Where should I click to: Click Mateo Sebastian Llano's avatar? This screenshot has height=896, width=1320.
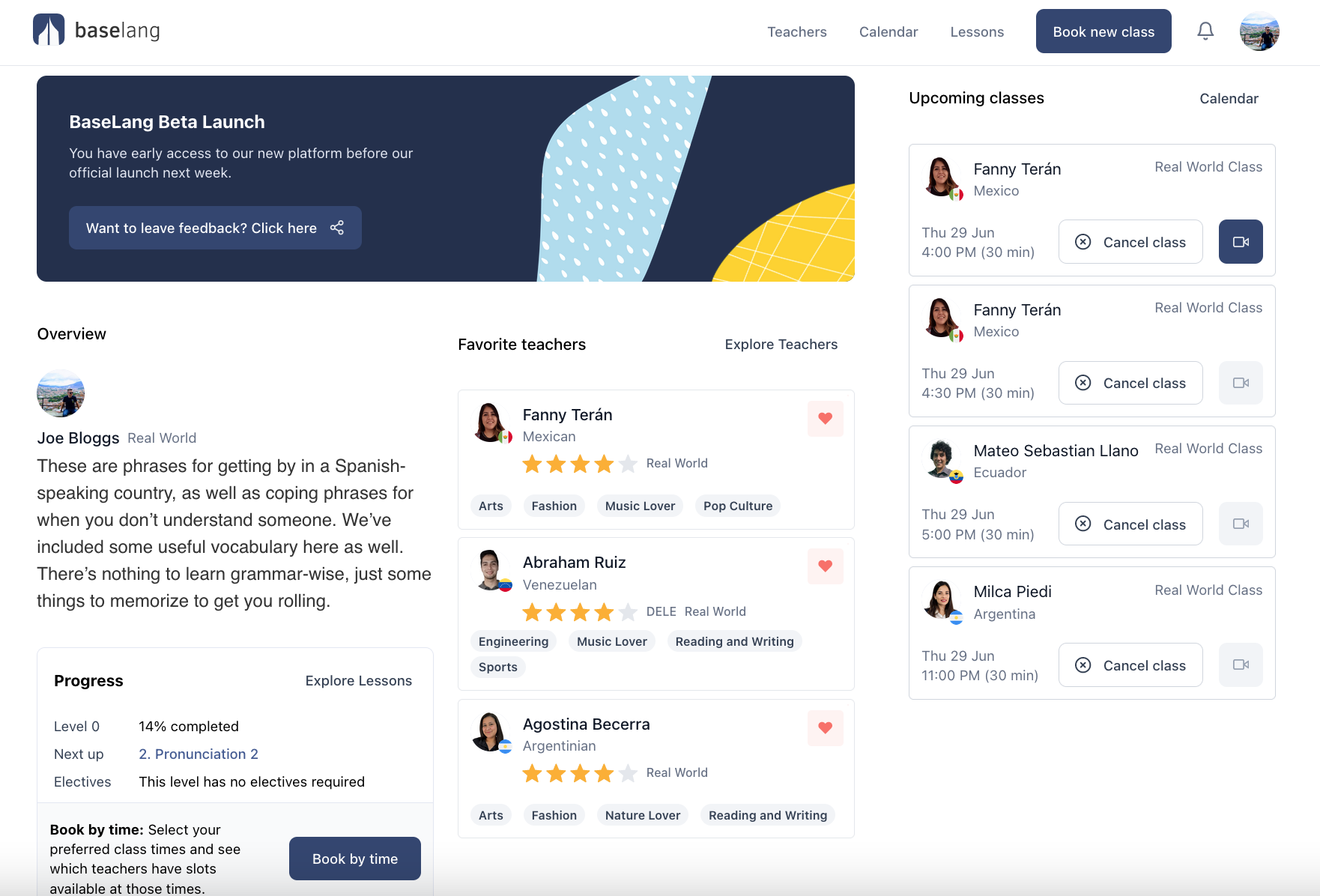click(x=942, y=460)
